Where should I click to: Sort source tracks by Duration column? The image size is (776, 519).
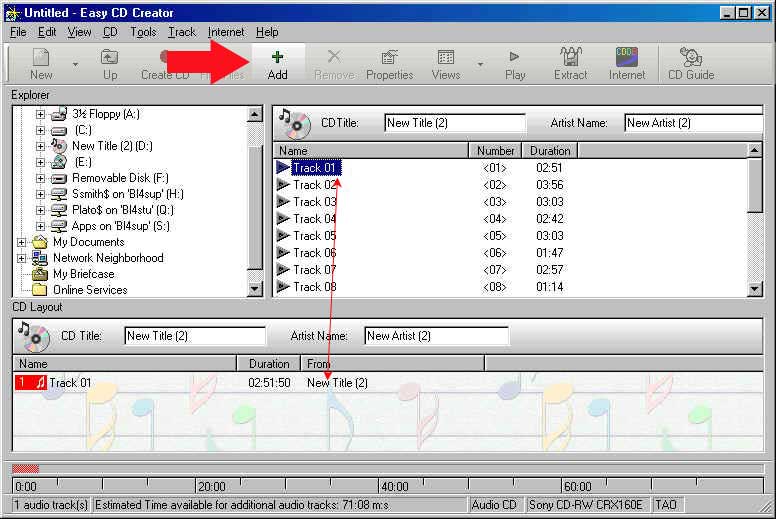[x=549, y=150]
